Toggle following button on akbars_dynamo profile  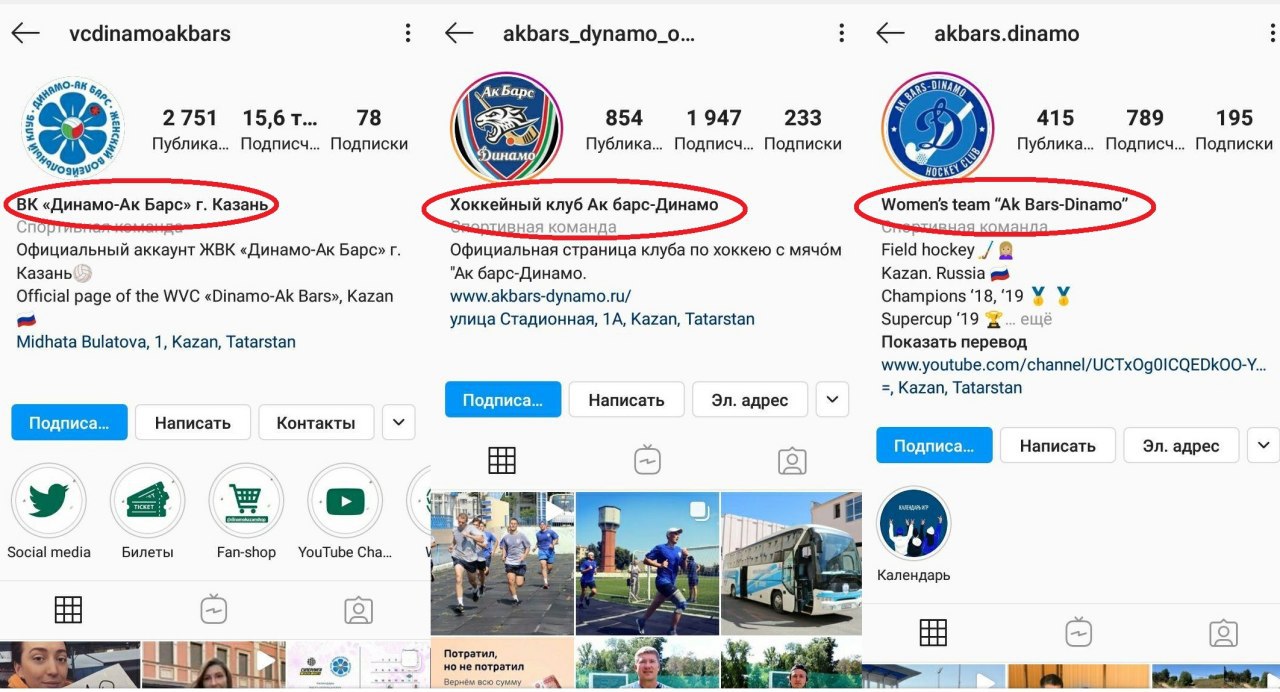503,400
